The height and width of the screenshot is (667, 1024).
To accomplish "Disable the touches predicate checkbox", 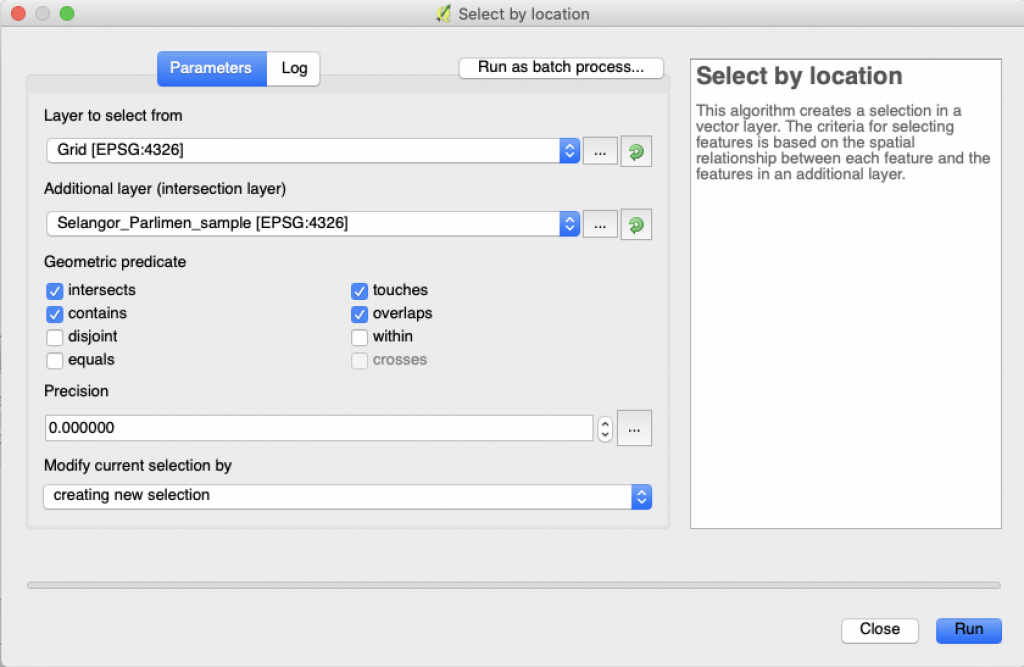I will [360, 291].
